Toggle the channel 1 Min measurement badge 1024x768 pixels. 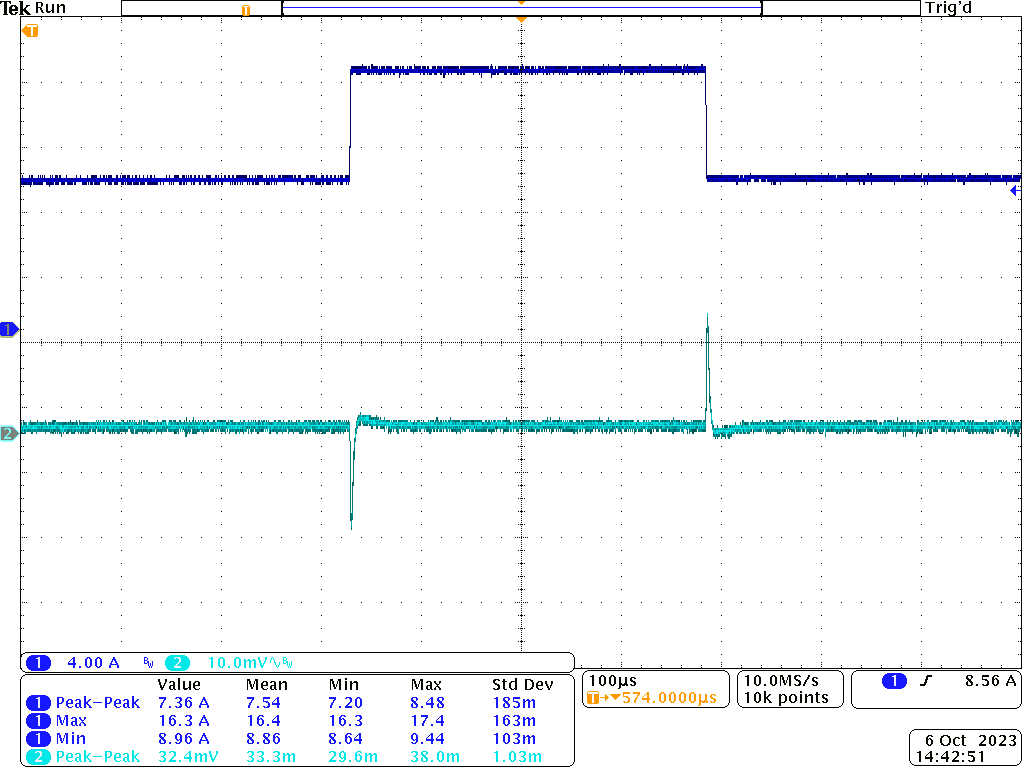38,739
